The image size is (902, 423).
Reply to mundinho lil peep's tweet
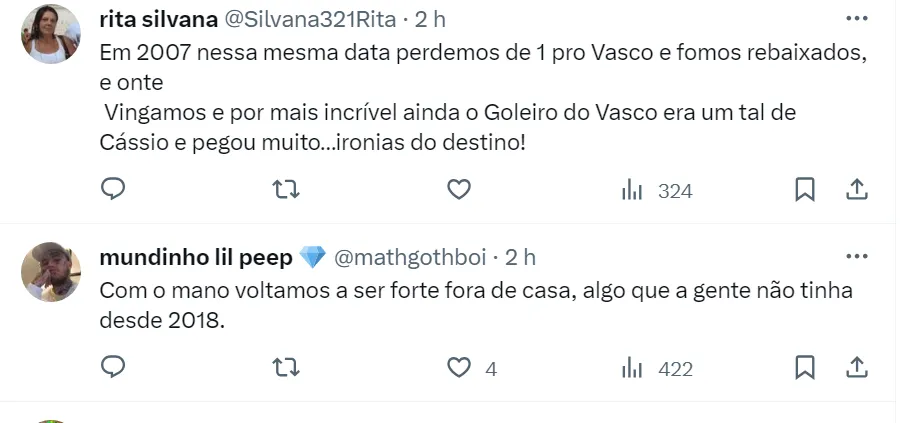coord(114,367)
